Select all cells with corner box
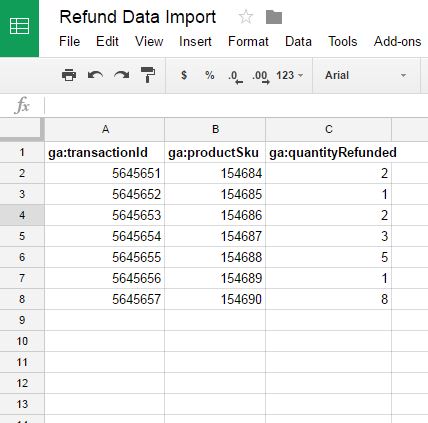Image resolution: width=428 pixels, height=423 pixels. [22, 129]
